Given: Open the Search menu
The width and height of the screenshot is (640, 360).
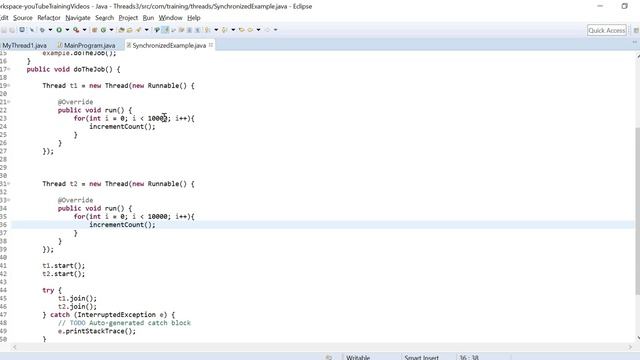Looking at the screenshot, I should (x=104, y=18).
